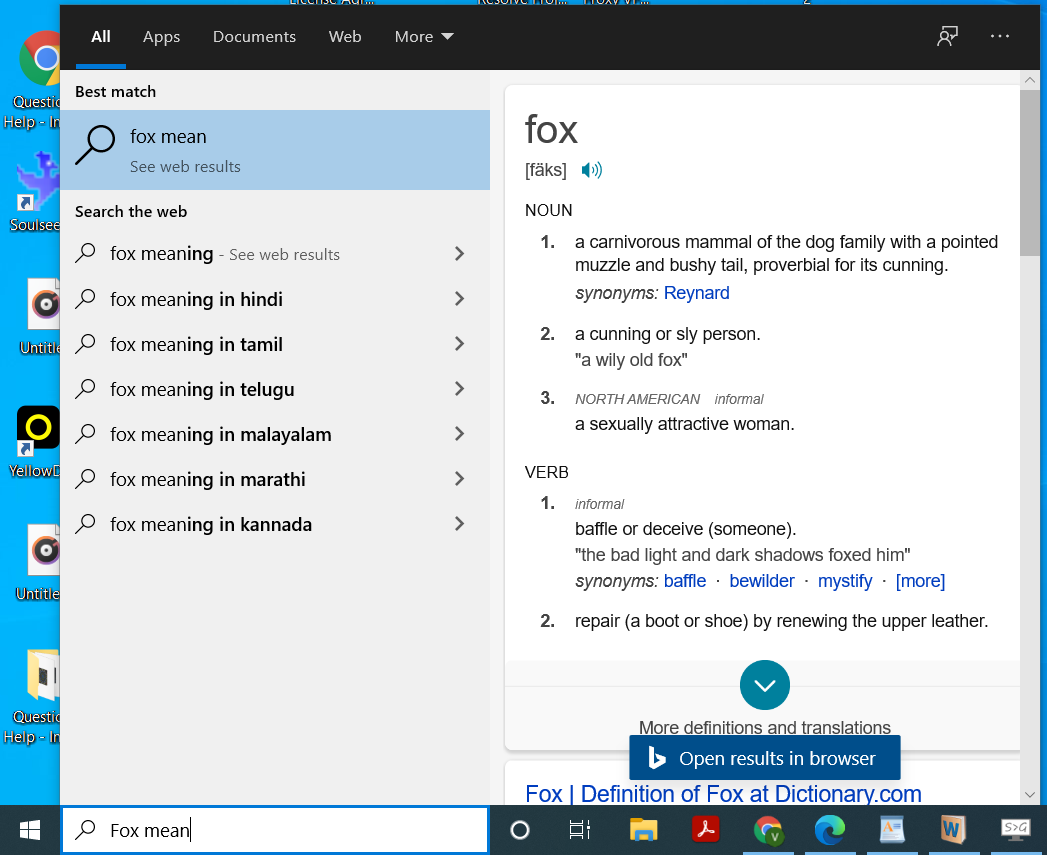
Task: Click Open results in browser button
Action: (765, 758)
